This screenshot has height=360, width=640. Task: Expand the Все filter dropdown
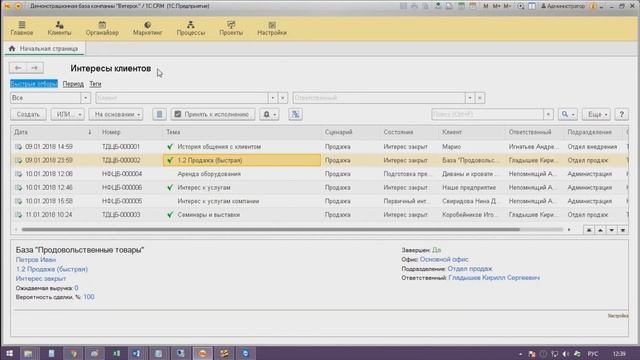(85, 98)
